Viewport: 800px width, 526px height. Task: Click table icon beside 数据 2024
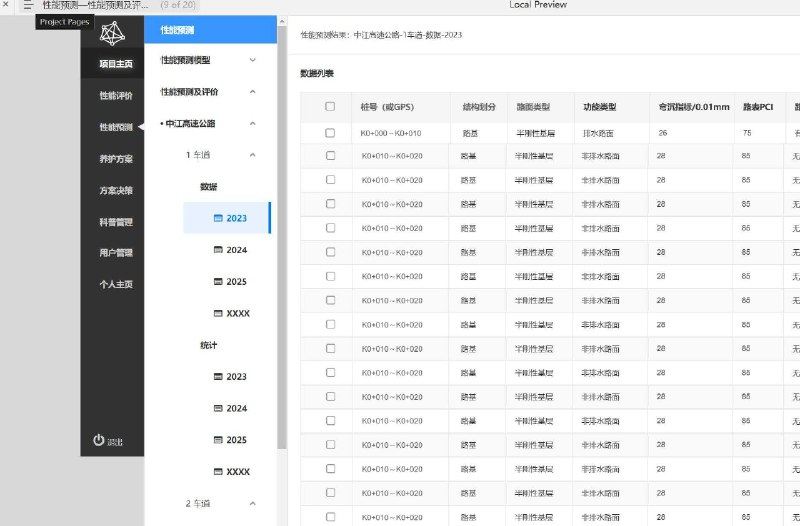point(218,250)
